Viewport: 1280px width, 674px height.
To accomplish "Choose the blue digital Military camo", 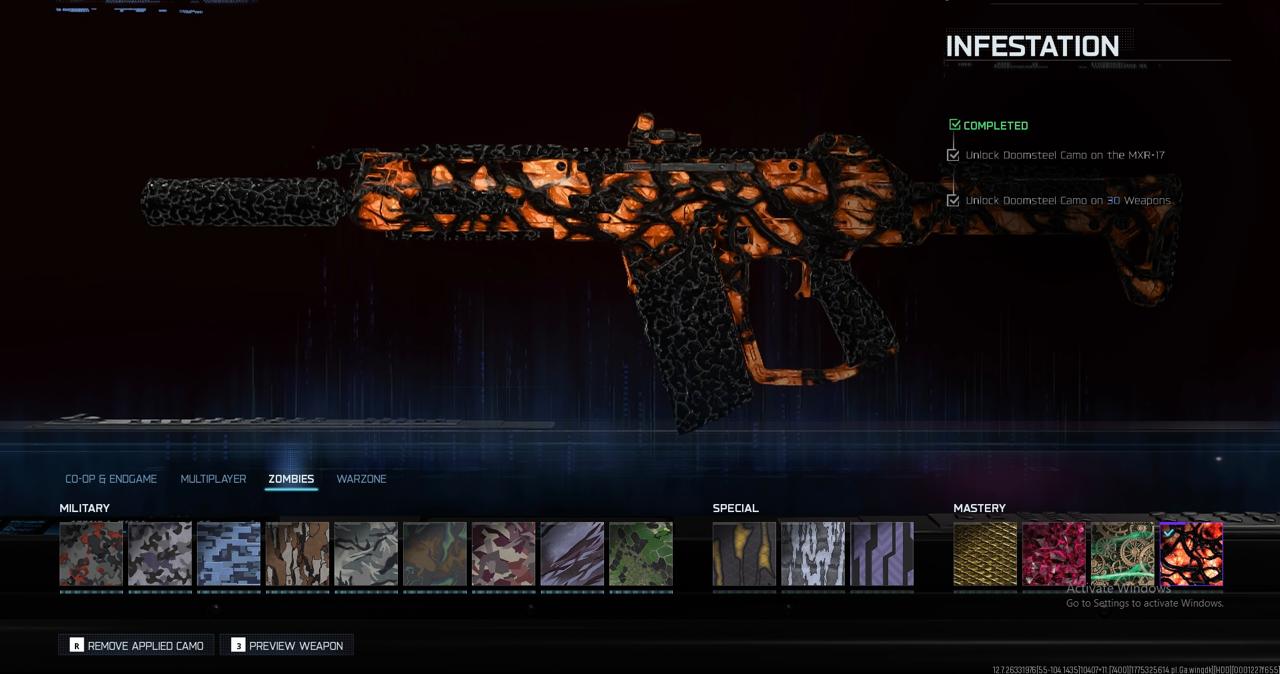I will pos(229,554).
